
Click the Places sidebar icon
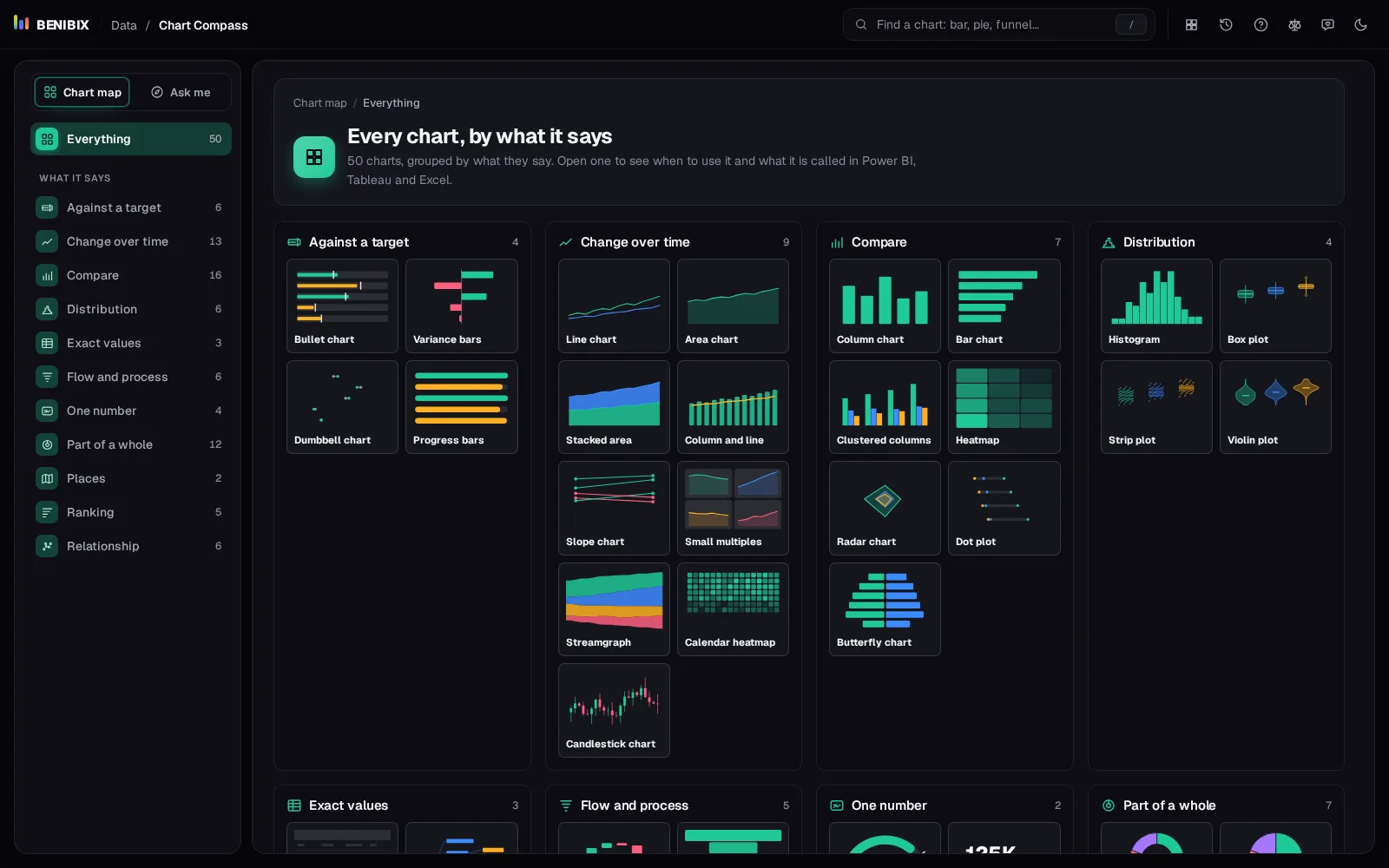point(47,478)
